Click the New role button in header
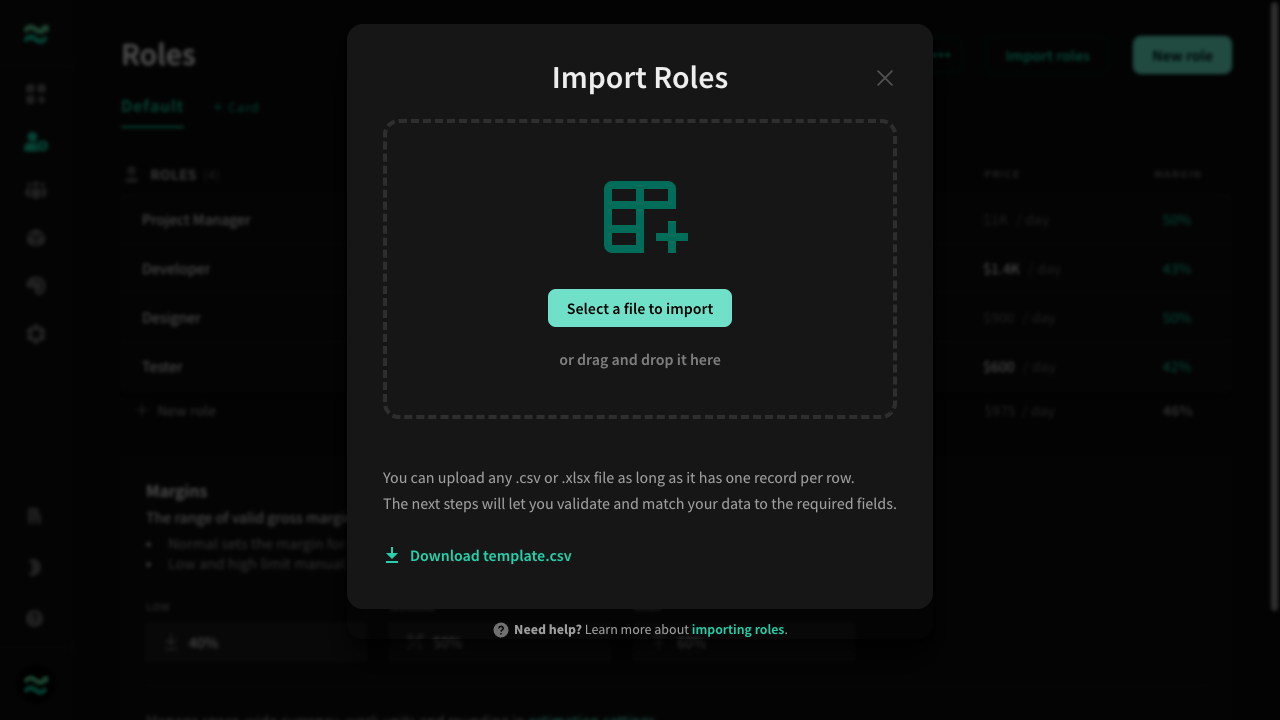This screenshot has height=720, width=1280. point(1182,55)
